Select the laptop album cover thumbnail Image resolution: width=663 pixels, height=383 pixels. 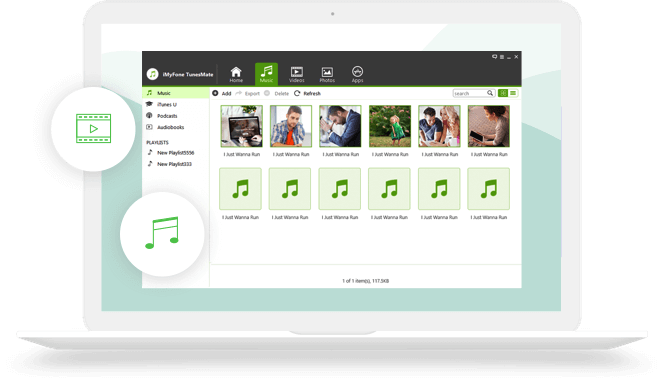241,126
